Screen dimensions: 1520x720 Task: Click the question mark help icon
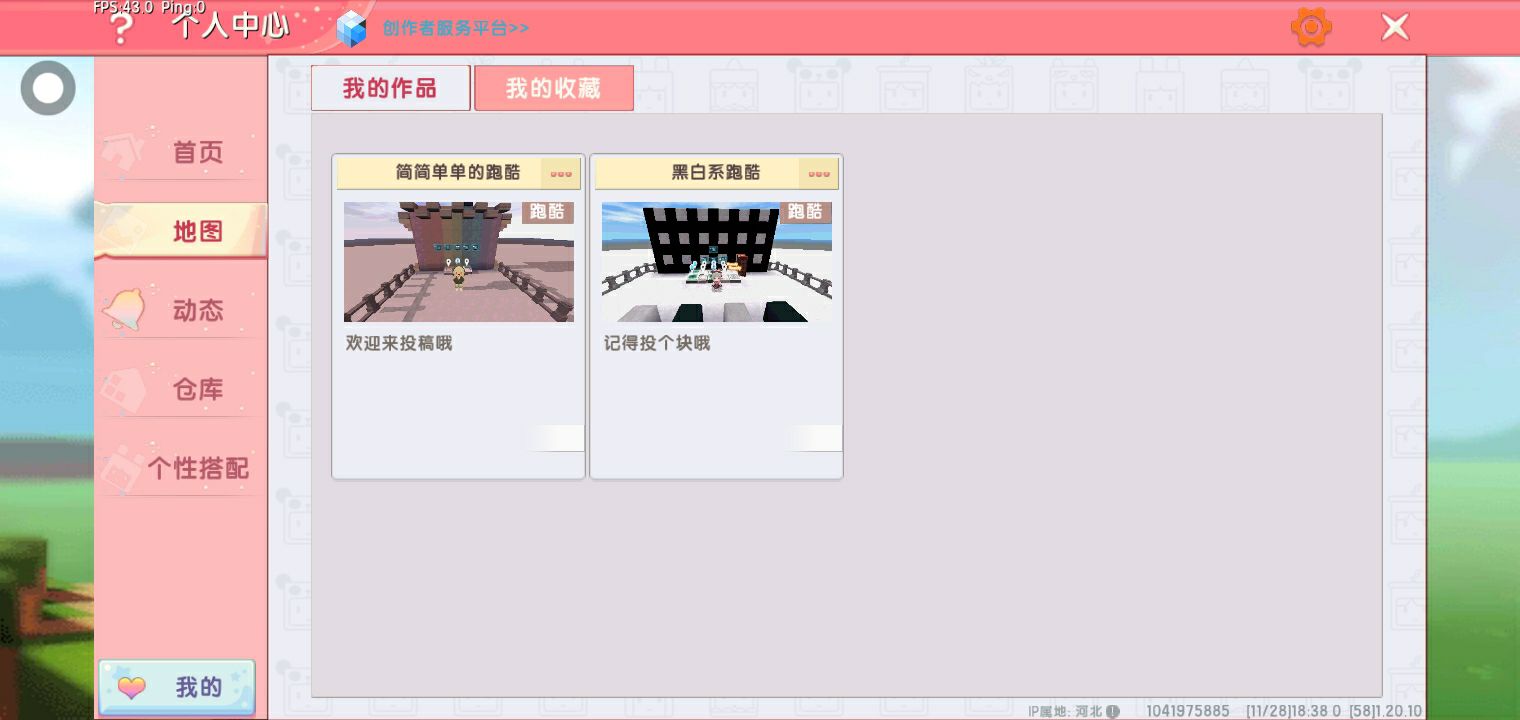tap(121, 30)
